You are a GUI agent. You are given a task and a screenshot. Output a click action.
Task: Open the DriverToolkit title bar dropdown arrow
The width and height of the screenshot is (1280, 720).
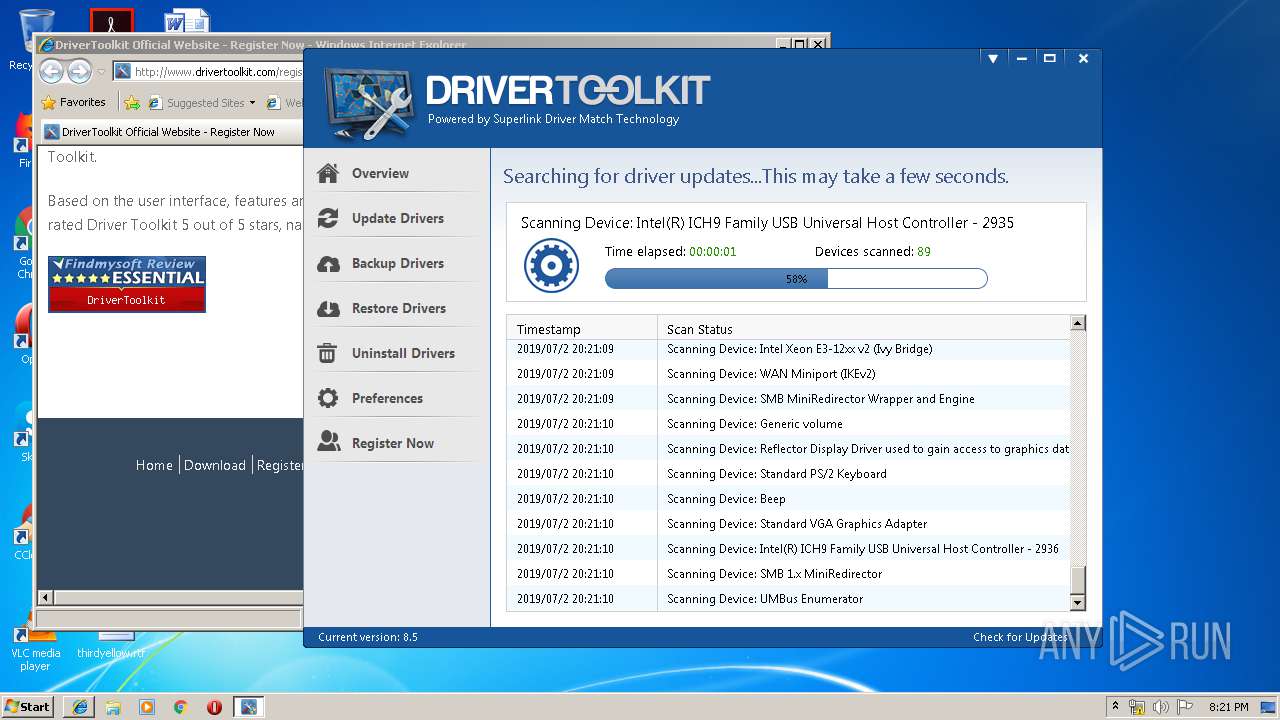[x=993, y=59]
